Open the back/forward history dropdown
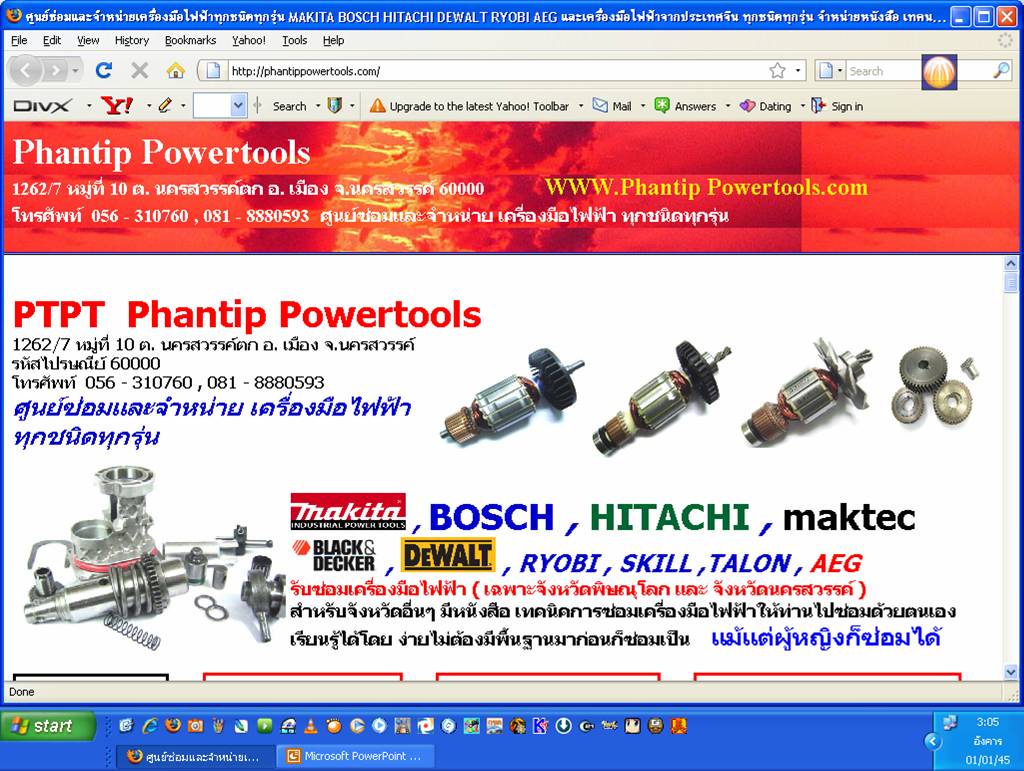 [76, 70]
